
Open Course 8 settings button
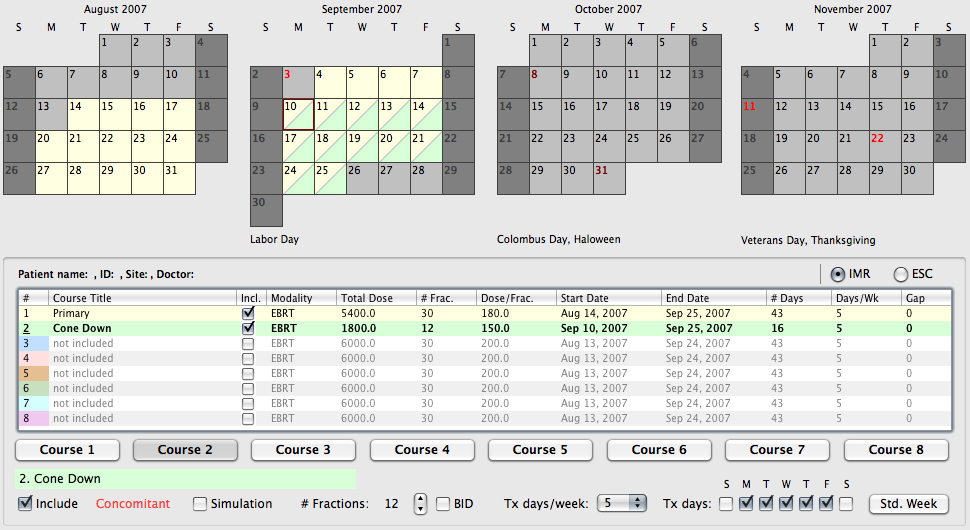[895, 450]
